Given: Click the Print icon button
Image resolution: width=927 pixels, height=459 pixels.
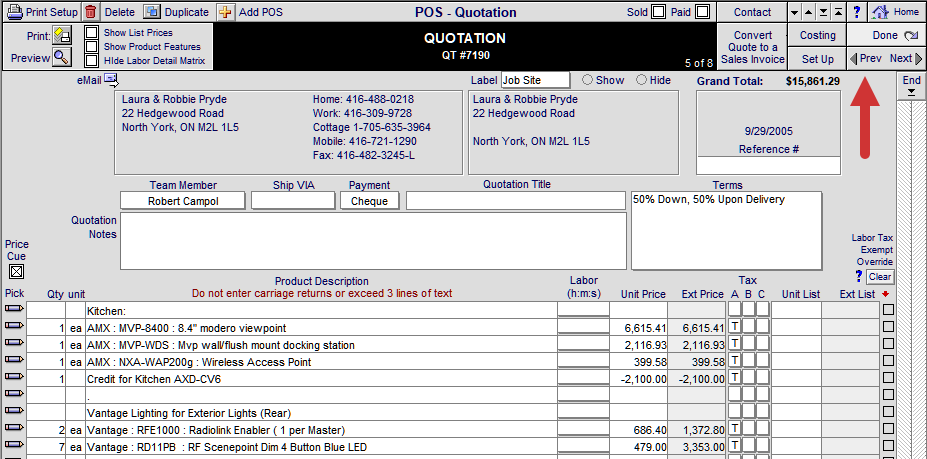Looking at the screenshot, I should [61, 36].
